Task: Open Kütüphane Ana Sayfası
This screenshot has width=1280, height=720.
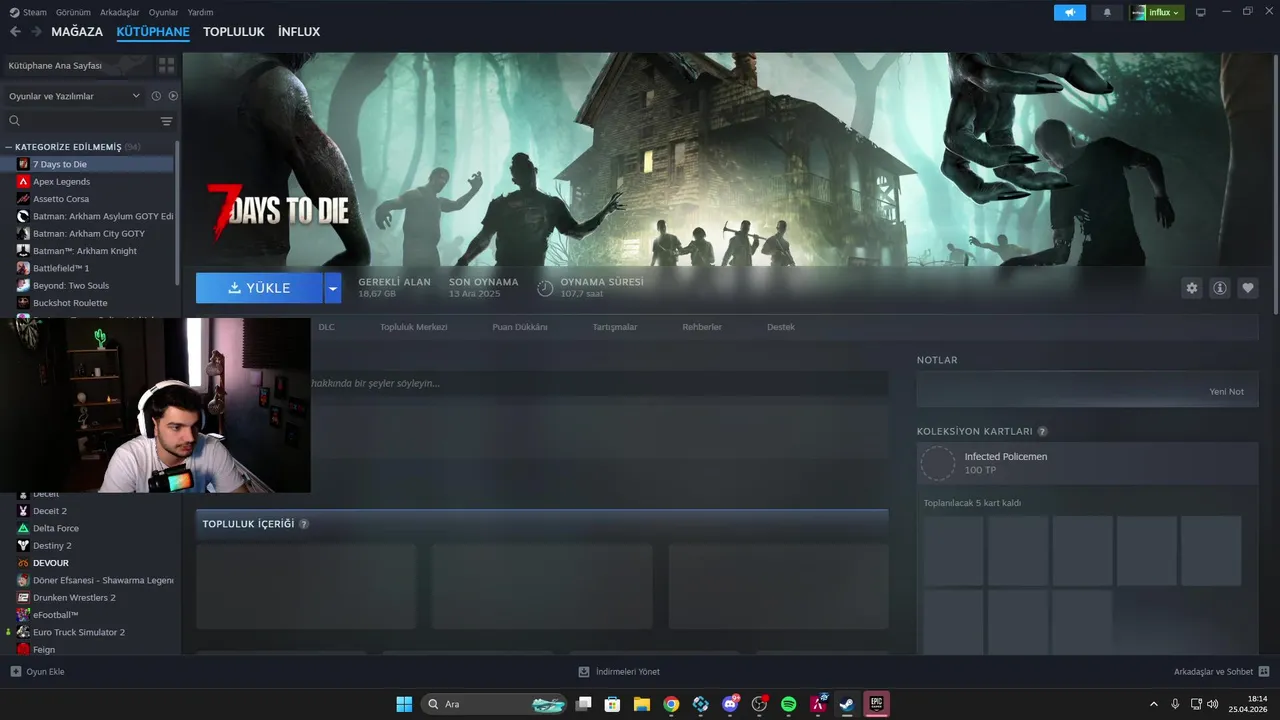Action: coord(78,65)
